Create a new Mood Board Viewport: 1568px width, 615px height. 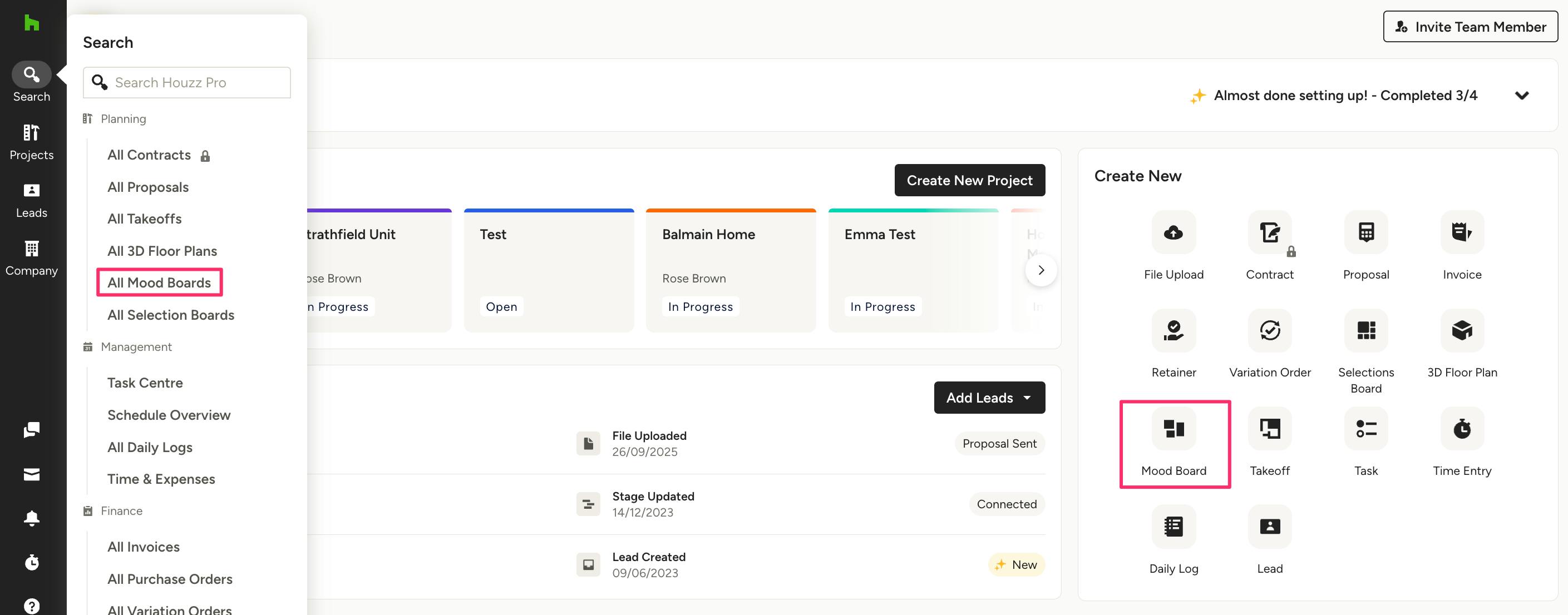click(1173, 429)
